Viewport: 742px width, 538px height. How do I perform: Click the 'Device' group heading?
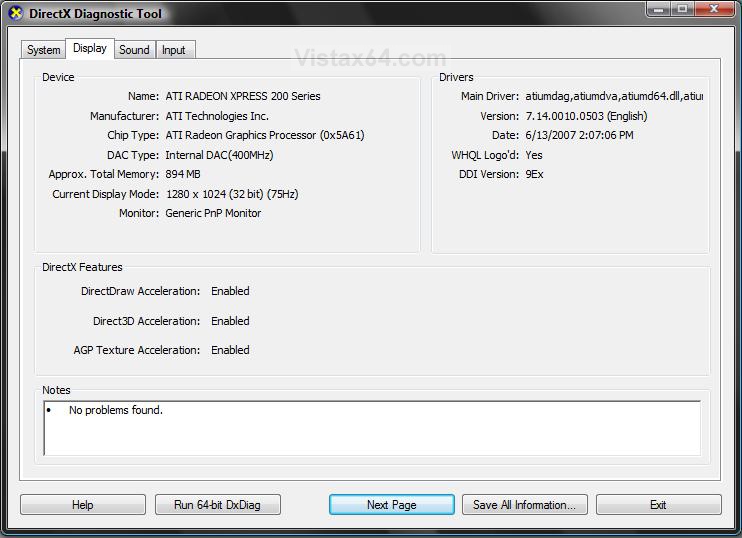coord(58,77)
